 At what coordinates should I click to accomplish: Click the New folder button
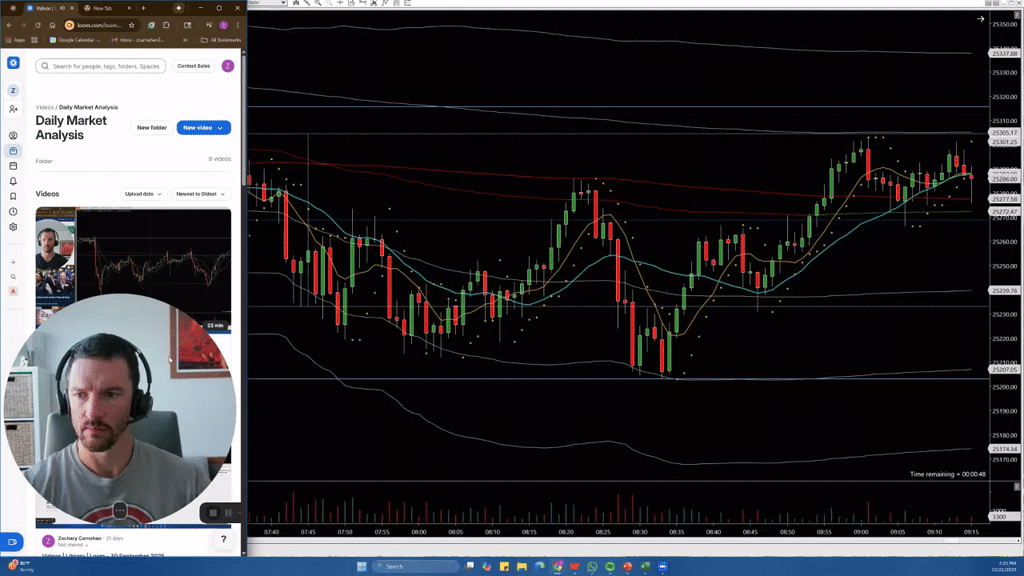pos(151,127)
